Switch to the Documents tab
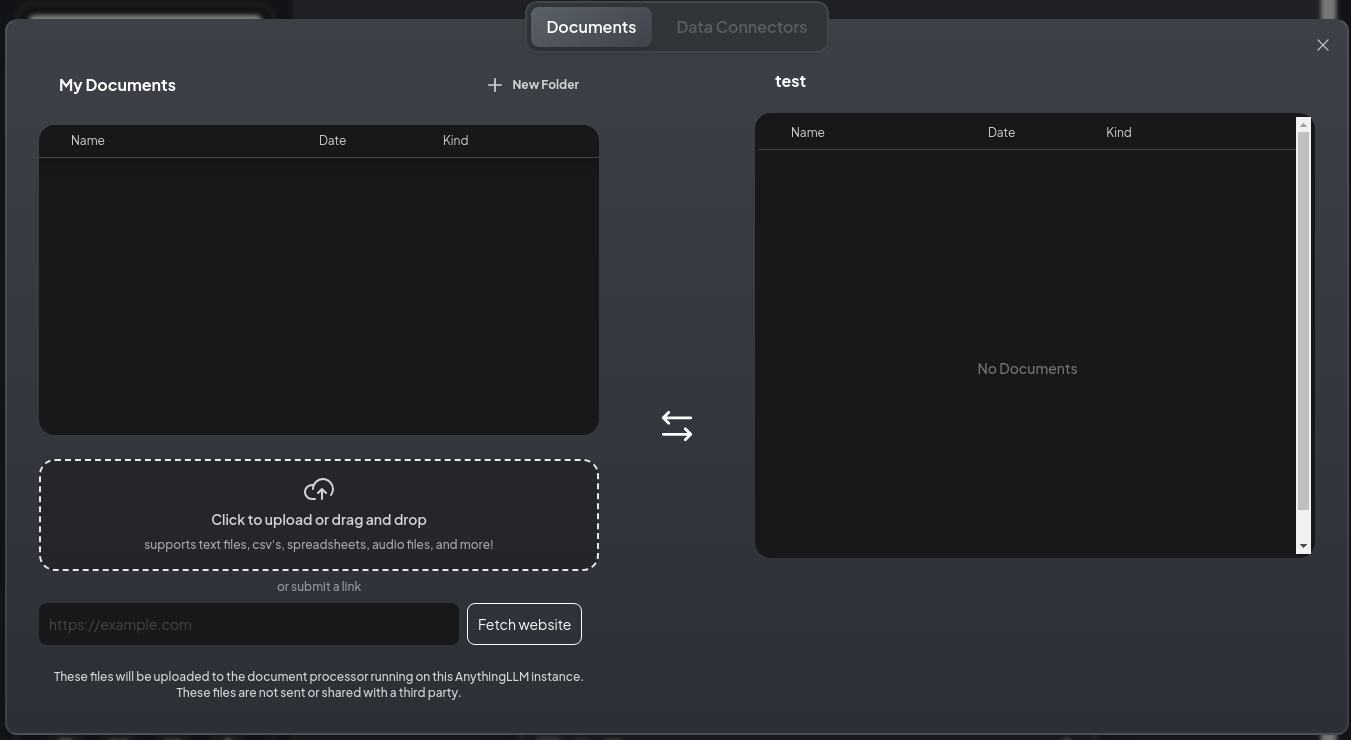Image resolution: width=1351 pixels, height=740 pixels. [591, 27]
